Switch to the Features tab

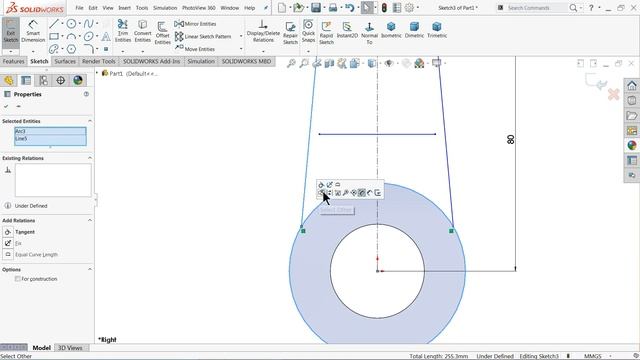click(13, 61)
